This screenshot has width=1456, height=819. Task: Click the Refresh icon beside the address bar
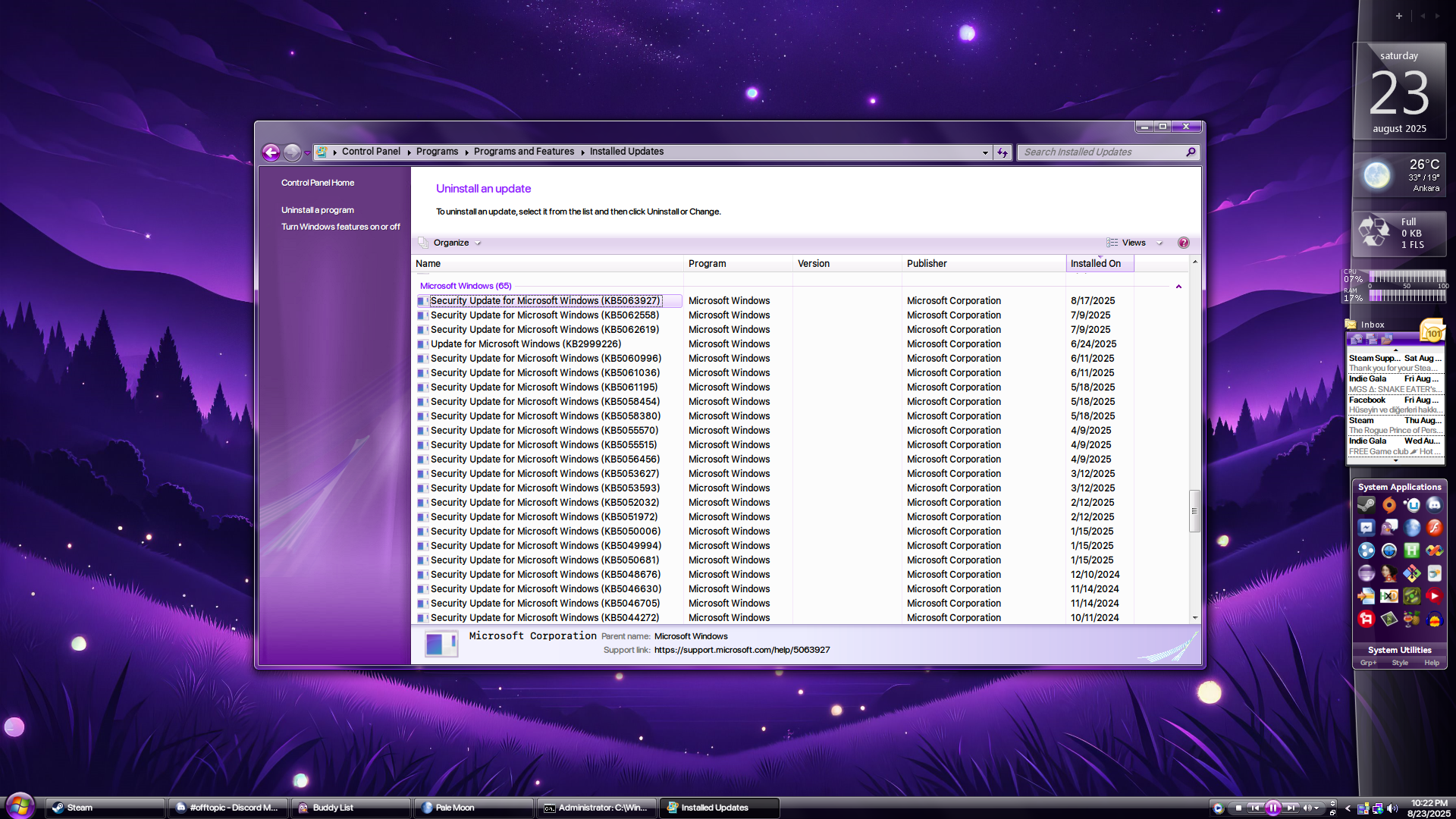point(1003,152)
